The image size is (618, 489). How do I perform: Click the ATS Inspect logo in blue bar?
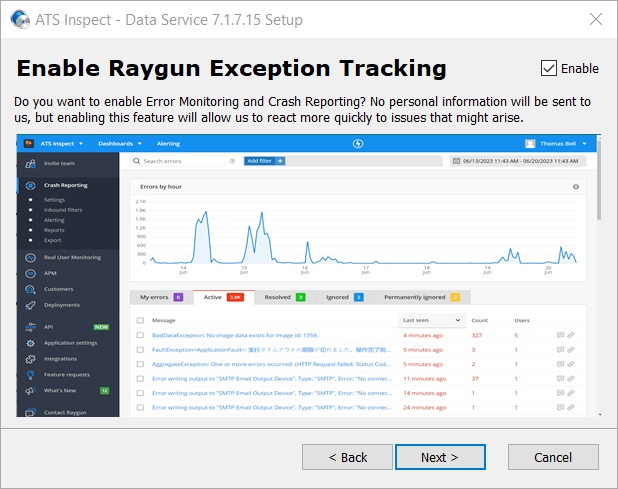29,143
